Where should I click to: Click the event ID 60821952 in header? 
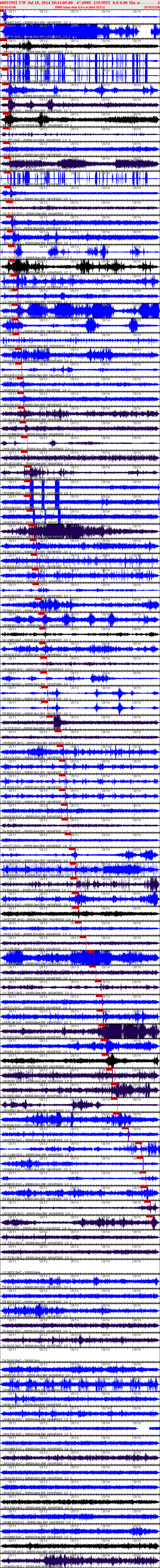[9, 3]
